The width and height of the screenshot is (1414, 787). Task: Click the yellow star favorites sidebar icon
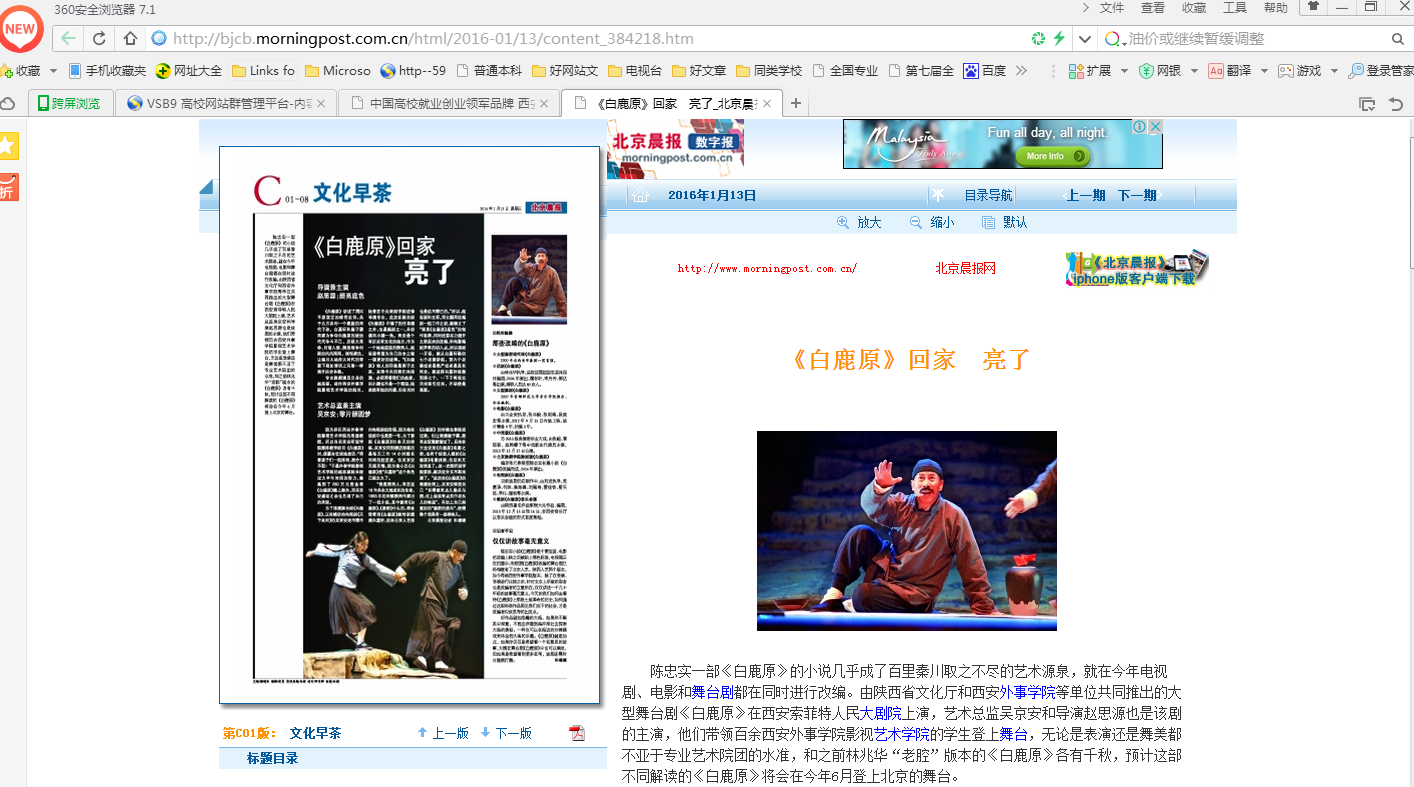[9, 146]
